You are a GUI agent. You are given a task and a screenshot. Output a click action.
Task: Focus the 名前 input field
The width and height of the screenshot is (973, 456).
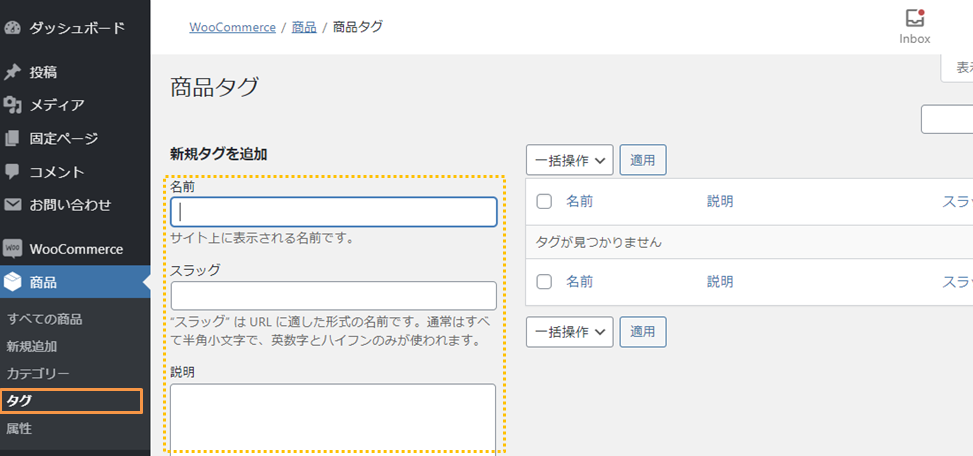(334, 212)
